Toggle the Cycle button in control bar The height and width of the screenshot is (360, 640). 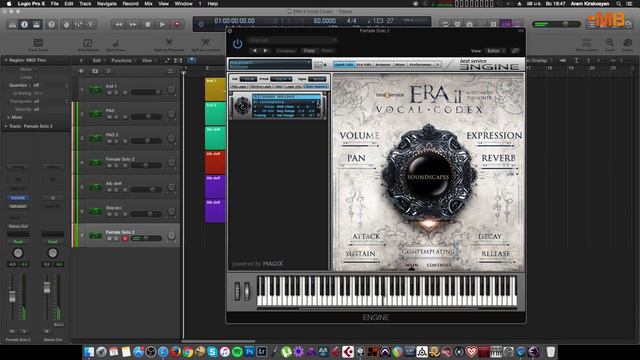(x=445, y=24)
